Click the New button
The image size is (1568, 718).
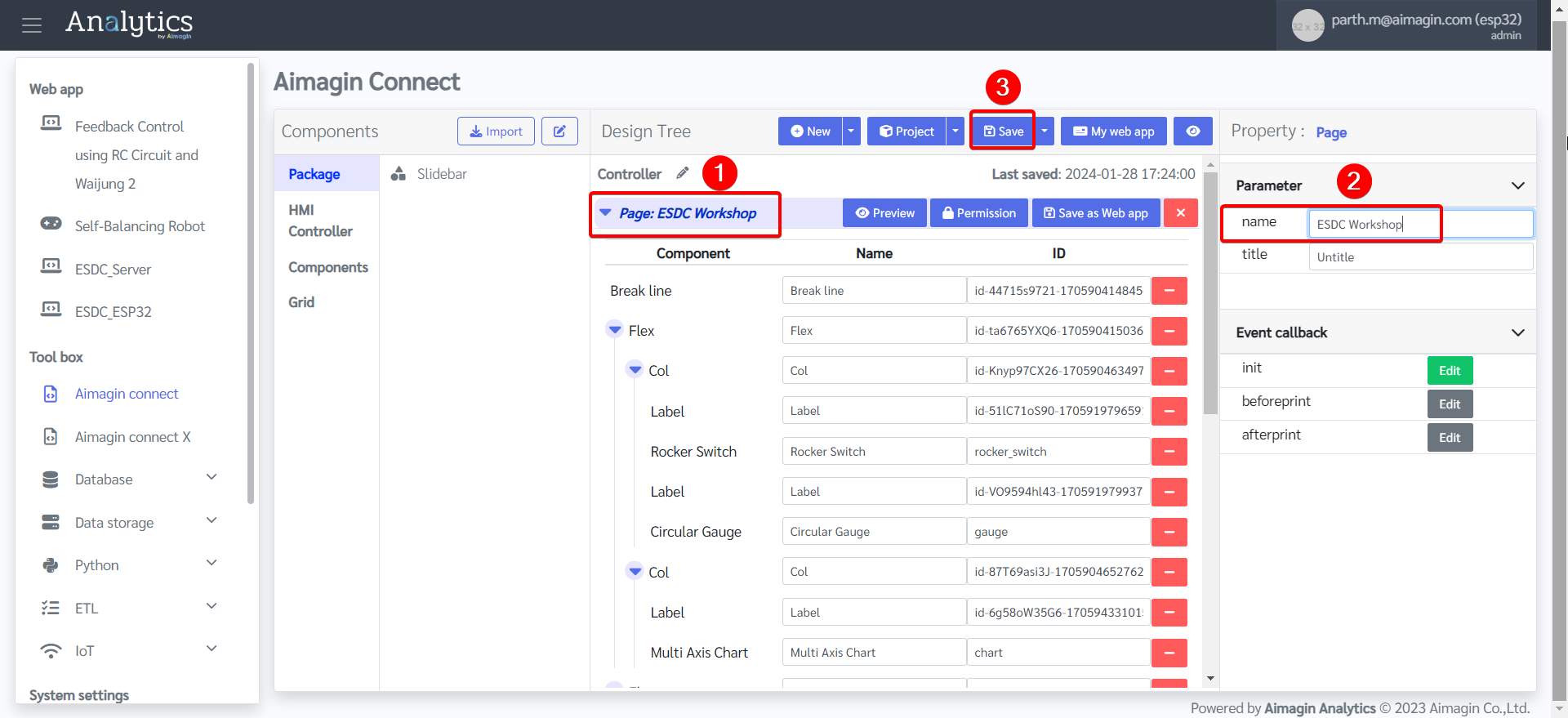pyautogui.click(x=810, y=132)
